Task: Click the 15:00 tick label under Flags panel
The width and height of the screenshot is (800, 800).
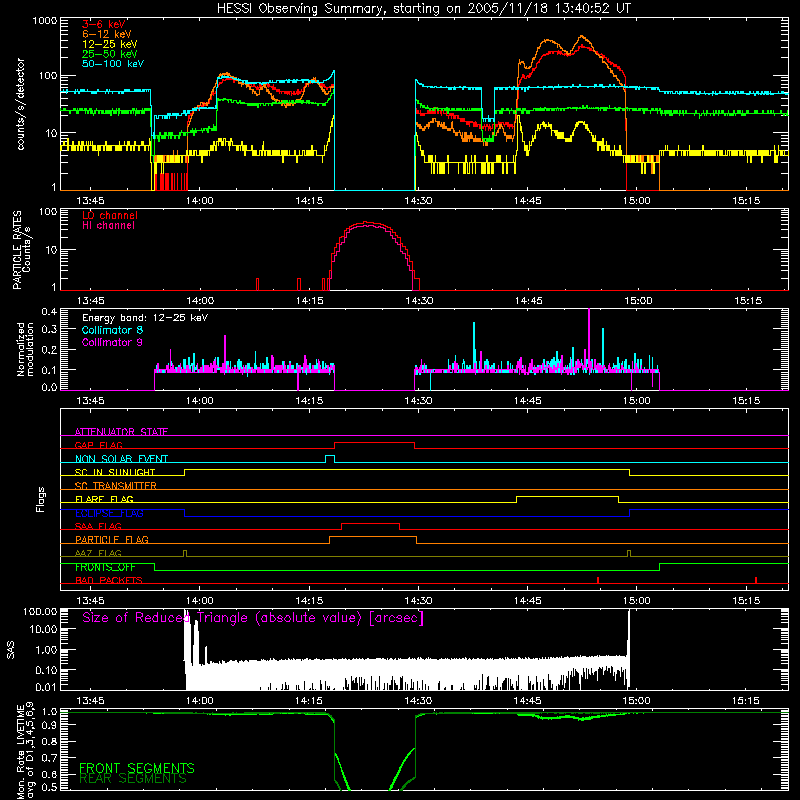Action: (x=637, y=601)
